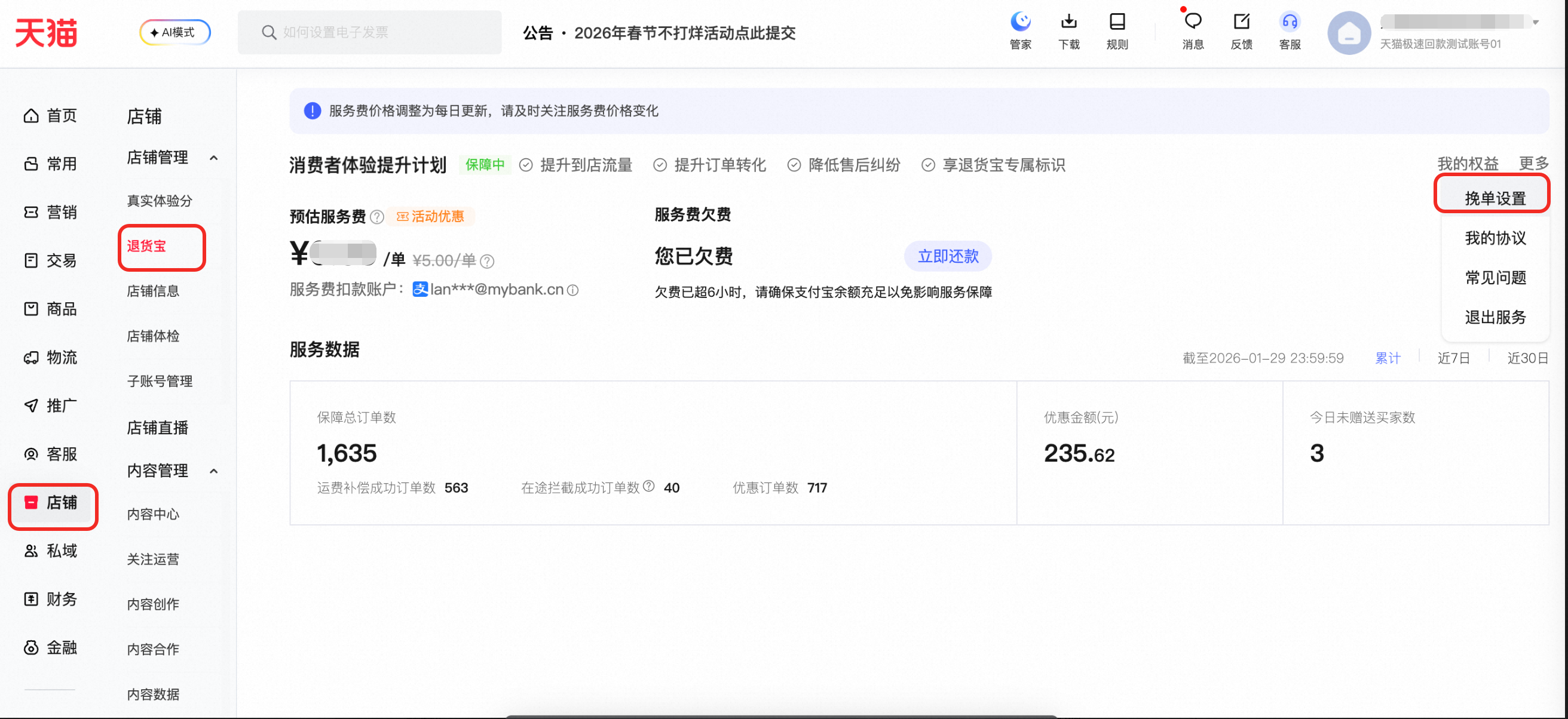Switch to 累计 data tab
The height and width of the screenshot is (719, 1568).
point(1387,358)
